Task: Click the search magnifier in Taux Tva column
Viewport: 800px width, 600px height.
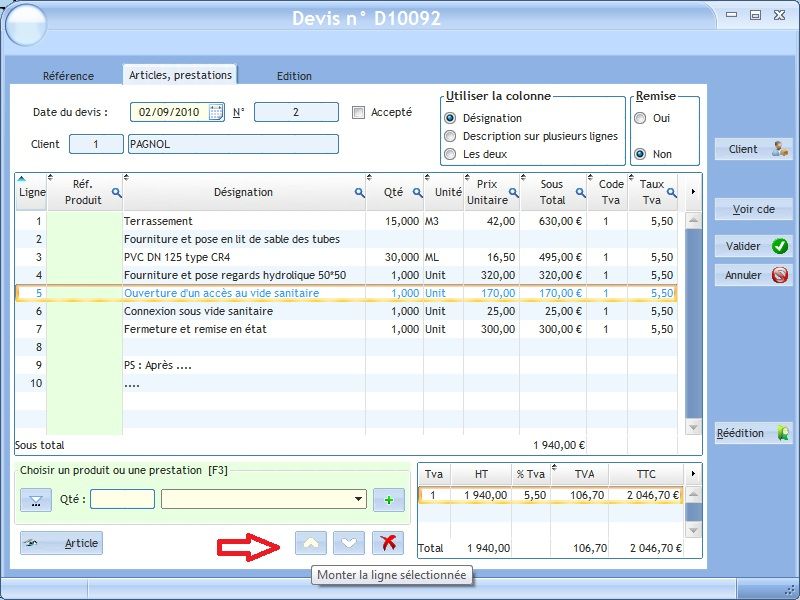Action: 672,192
